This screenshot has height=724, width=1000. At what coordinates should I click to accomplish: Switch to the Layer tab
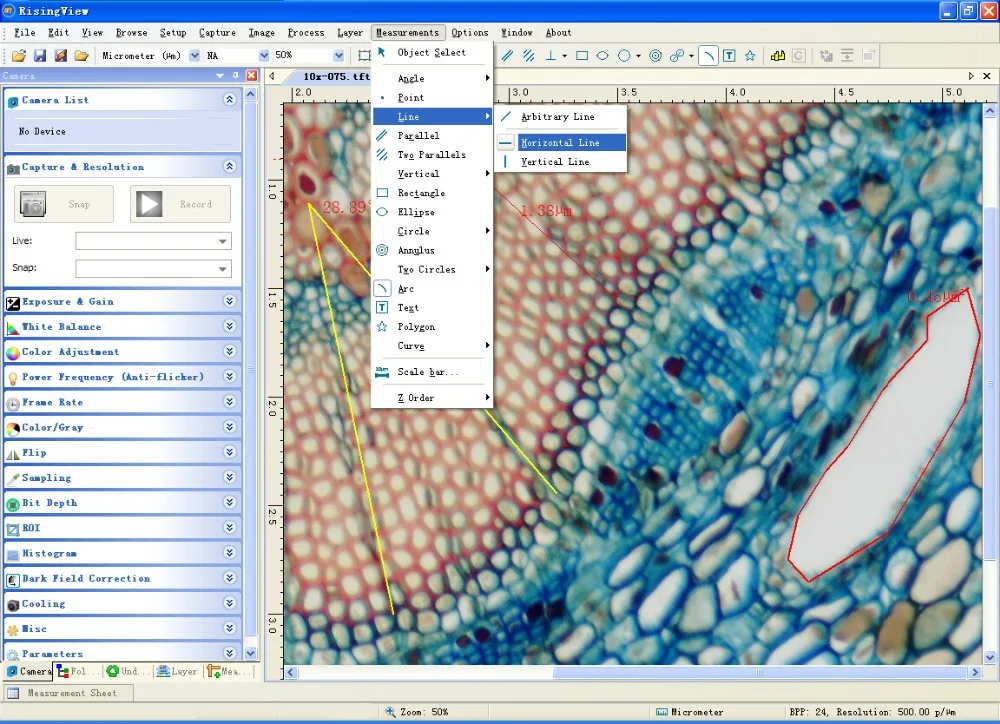[178, 671]
